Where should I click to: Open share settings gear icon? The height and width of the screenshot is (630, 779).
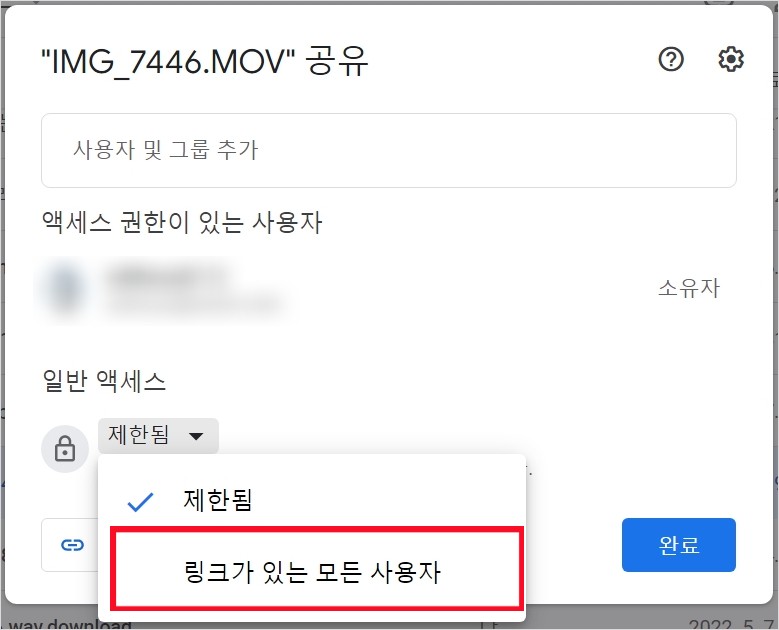tap(731, 60)
